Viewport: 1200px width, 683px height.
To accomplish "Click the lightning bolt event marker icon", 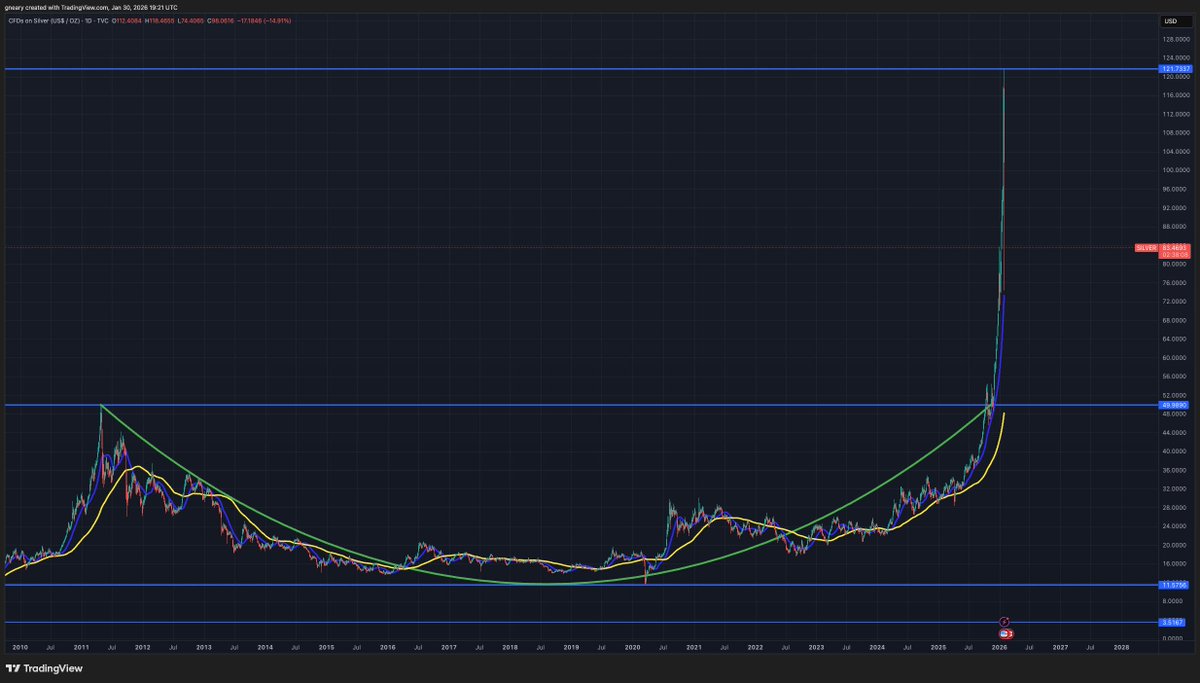I will point(1004,622).
